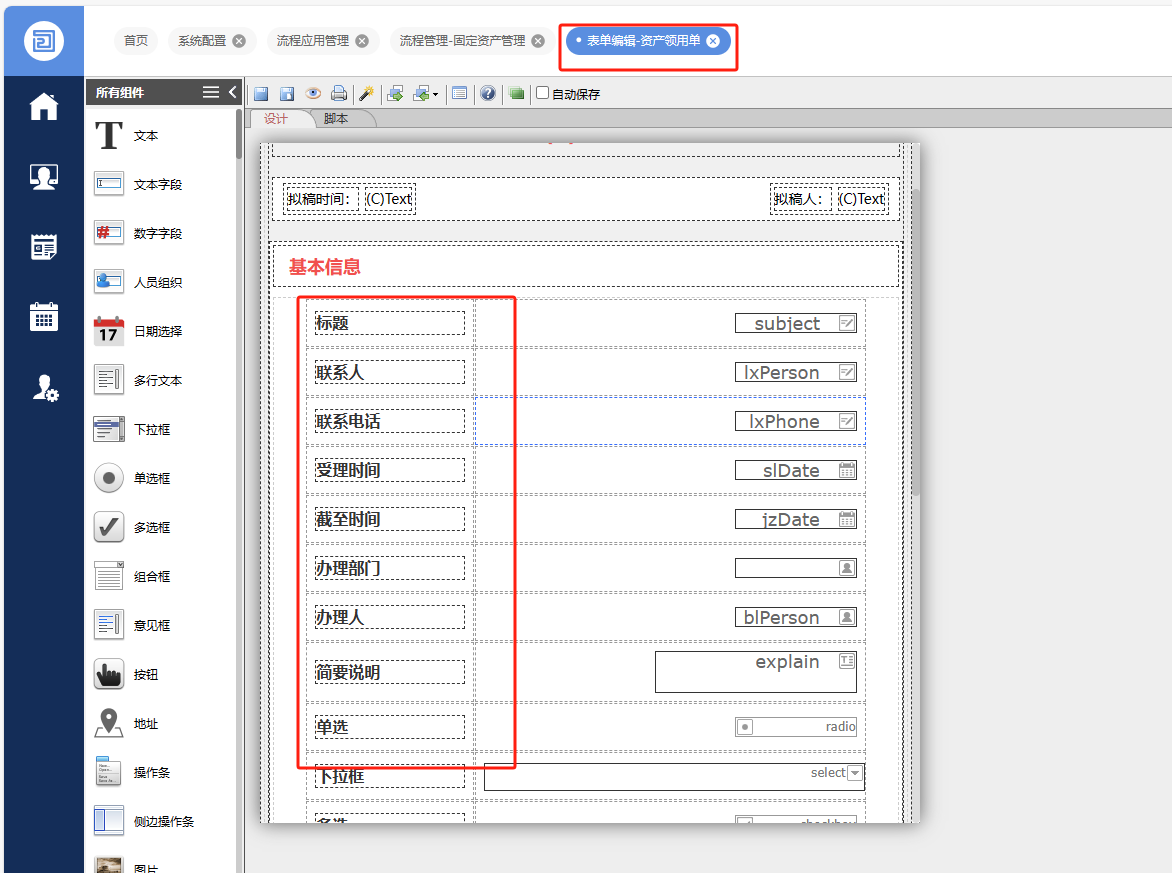1172x873 pixels.
Task: Click the radio field in the 单选 row
Action: 795,727
